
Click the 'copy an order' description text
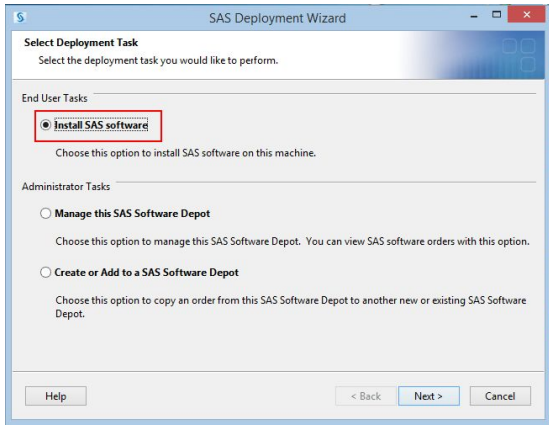[291, 307]
